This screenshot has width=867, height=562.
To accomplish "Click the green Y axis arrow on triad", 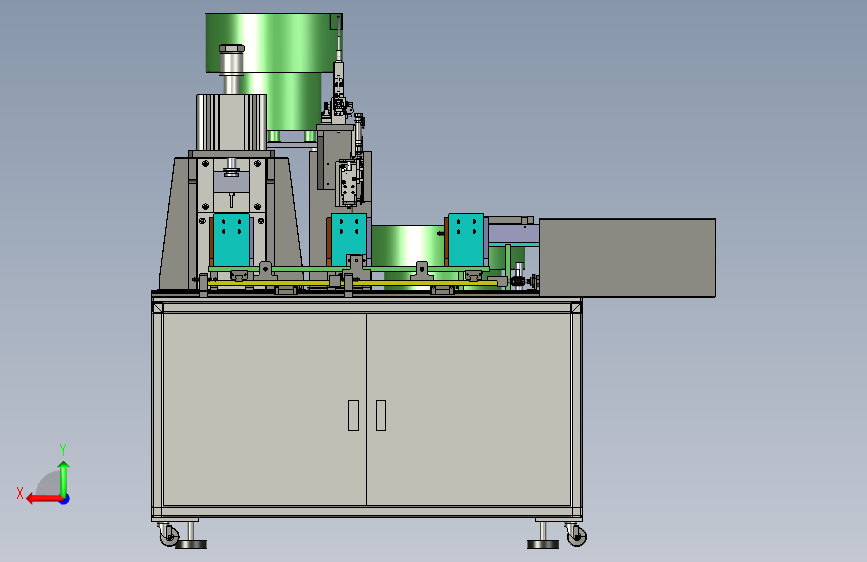I will click(64, 478).
